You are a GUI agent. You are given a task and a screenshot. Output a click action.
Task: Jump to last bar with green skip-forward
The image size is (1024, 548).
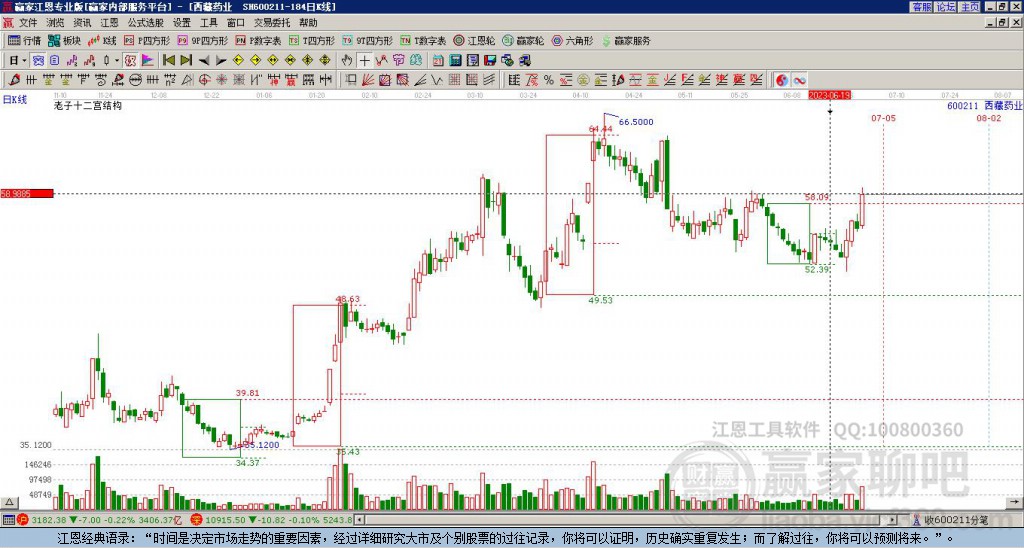(x=186, y=61)
